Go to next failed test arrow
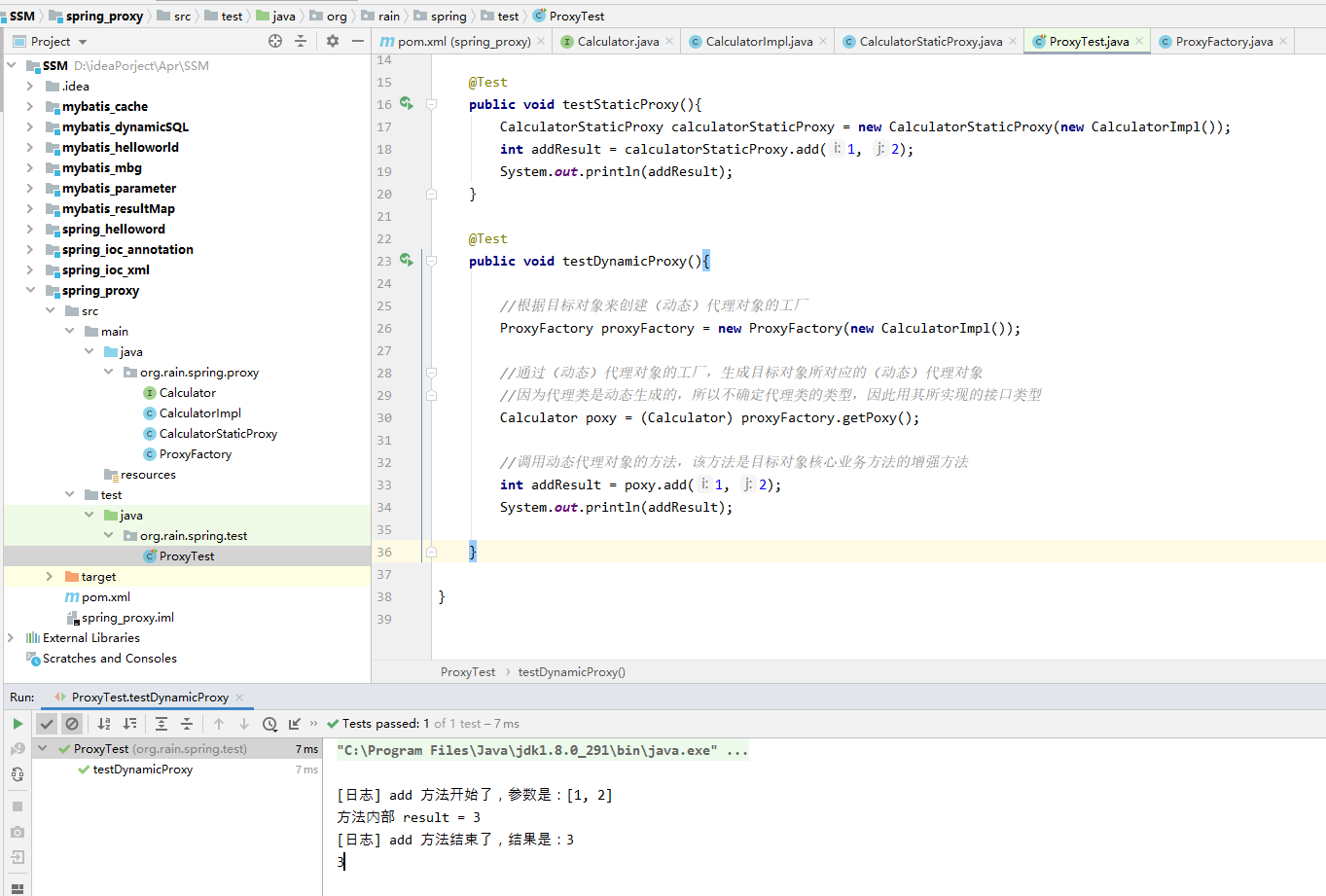The image size is (1326, 896). [x=244, y=724]
